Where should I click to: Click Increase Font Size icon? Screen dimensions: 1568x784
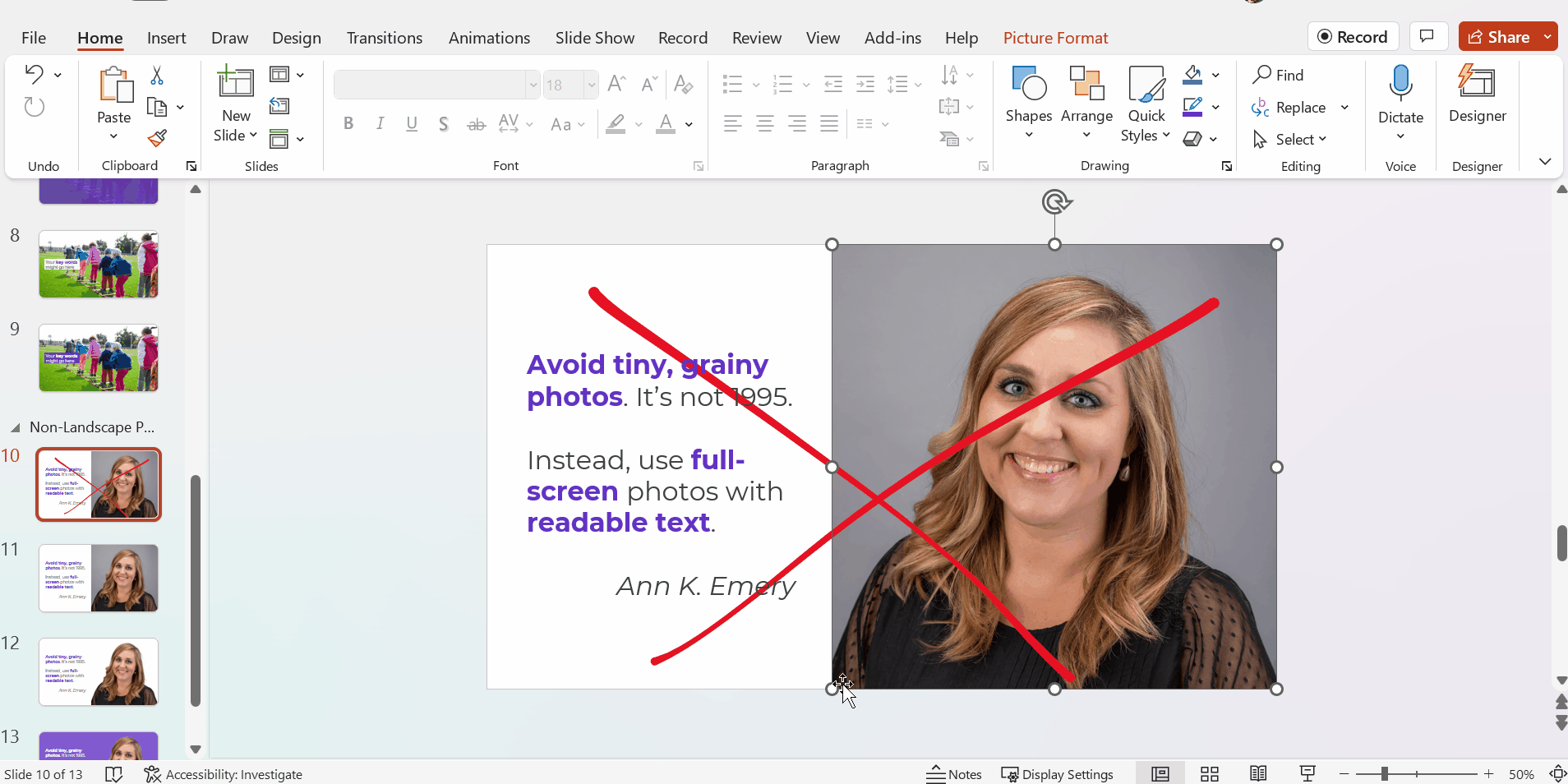click(x=616, y=84)
